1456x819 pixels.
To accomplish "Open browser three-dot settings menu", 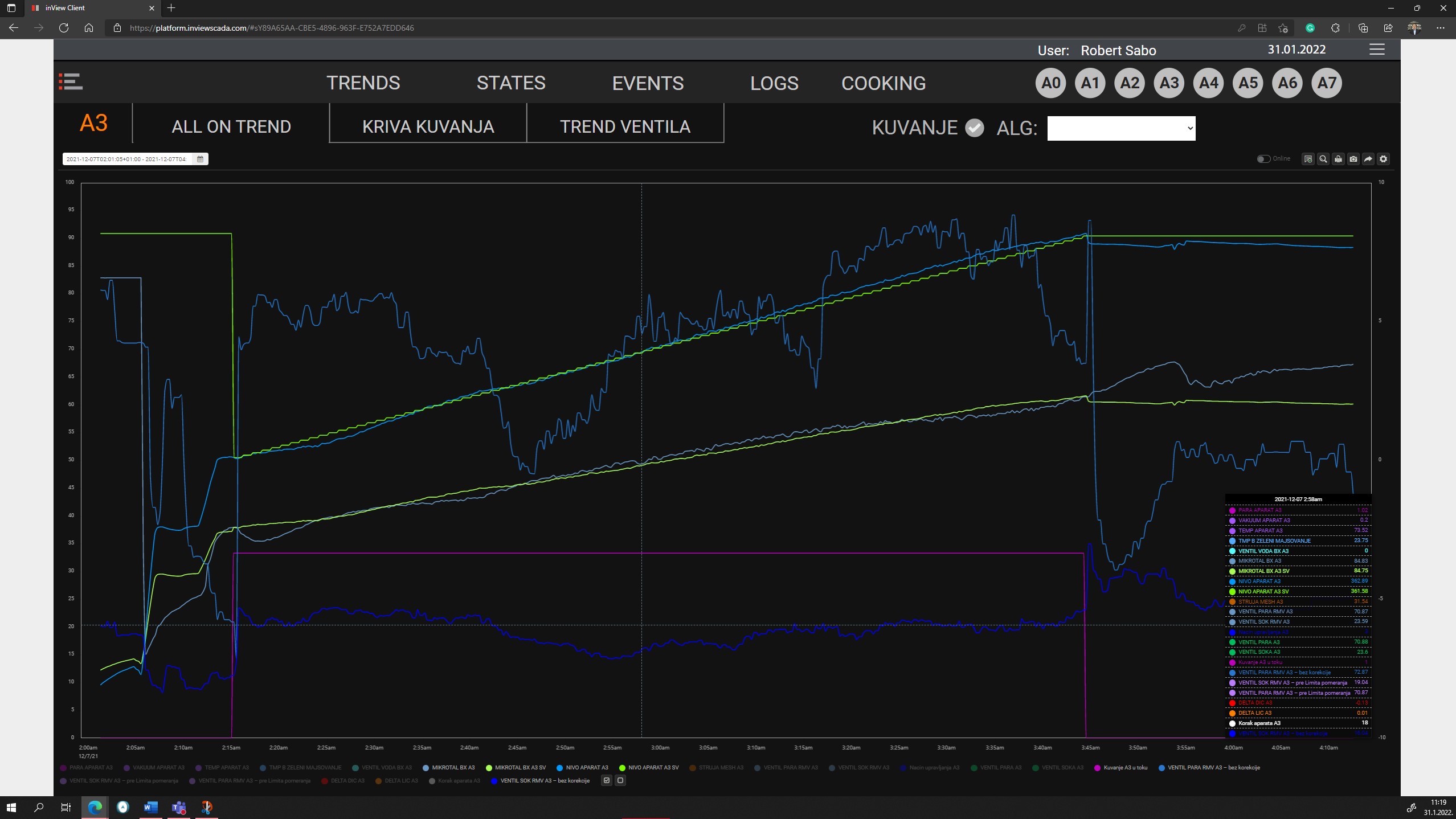I will tap(1440, 27).
